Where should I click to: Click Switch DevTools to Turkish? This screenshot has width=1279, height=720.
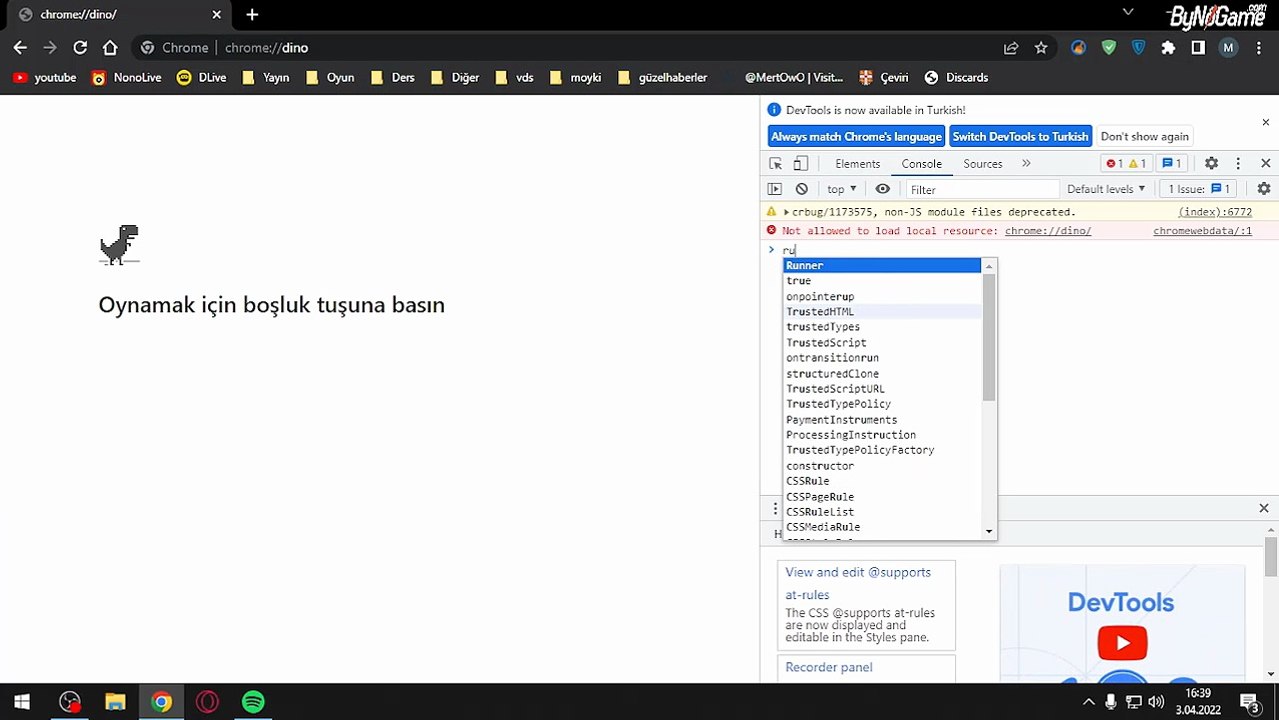[1020, 136]
